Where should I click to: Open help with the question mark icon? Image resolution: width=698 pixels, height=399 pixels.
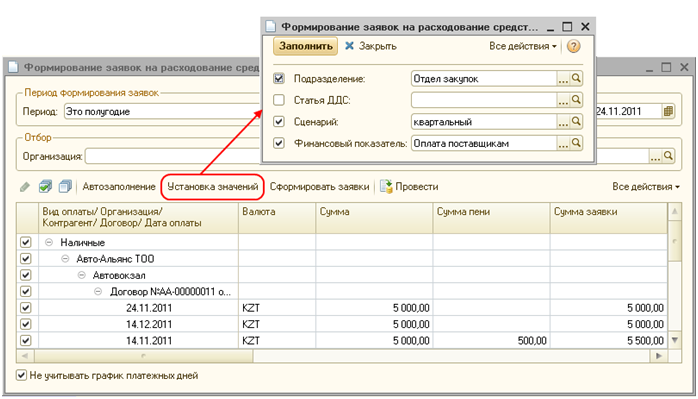coord(573,46)
